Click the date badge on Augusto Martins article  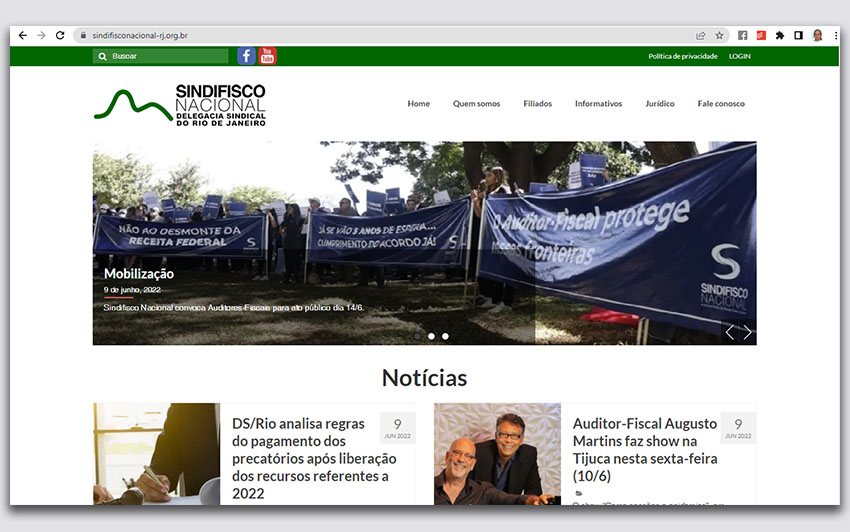tap(738, 428)
